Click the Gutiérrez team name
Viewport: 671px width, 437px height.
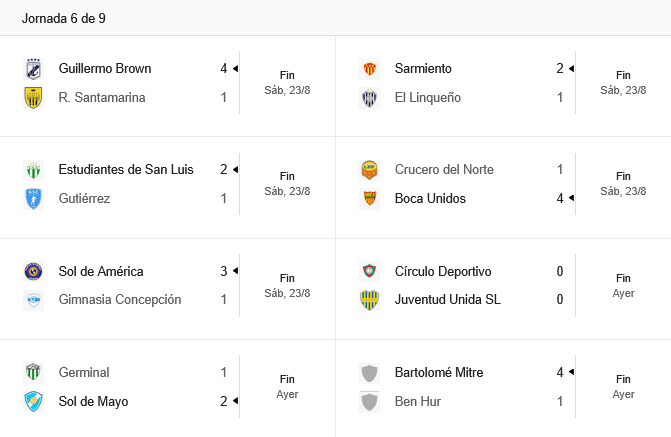coord(84,199)
